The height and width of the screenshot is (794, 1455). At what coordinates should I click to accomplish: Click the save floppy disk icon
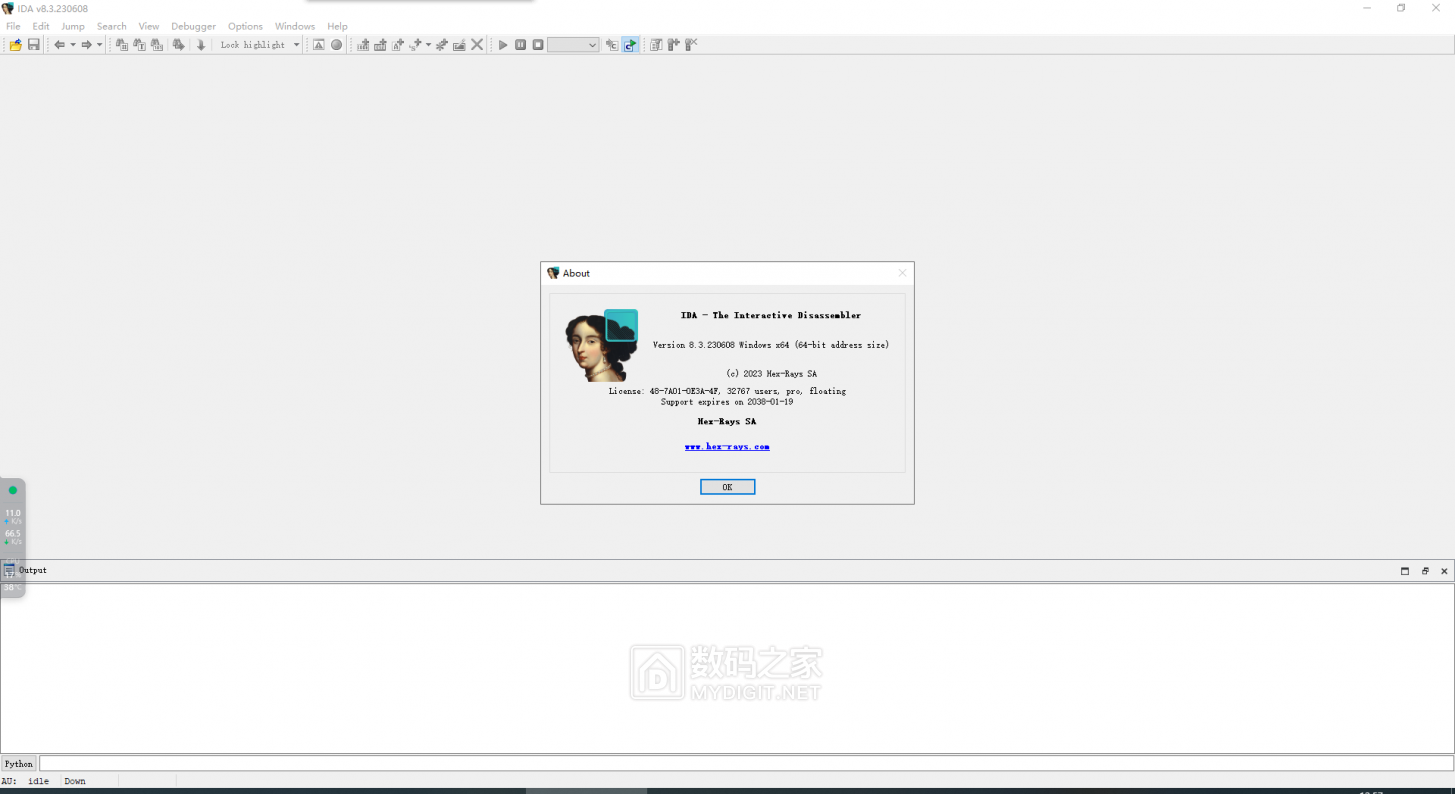click(34, 45)
